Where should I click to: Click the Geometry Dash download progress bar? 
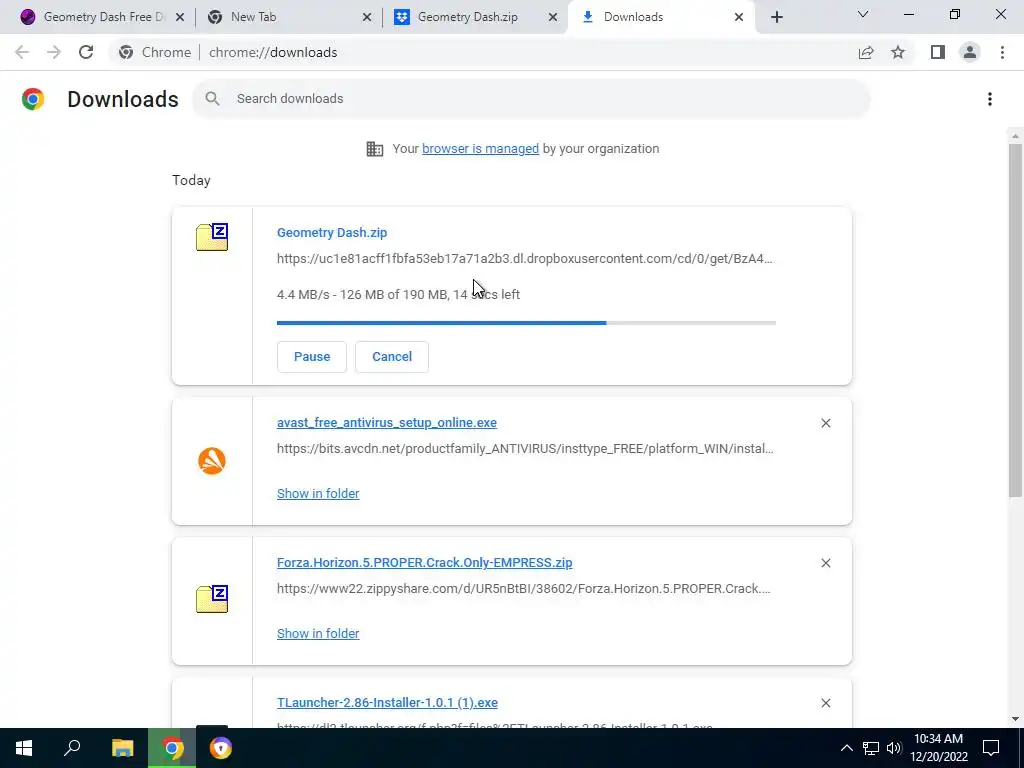(526, 323)
